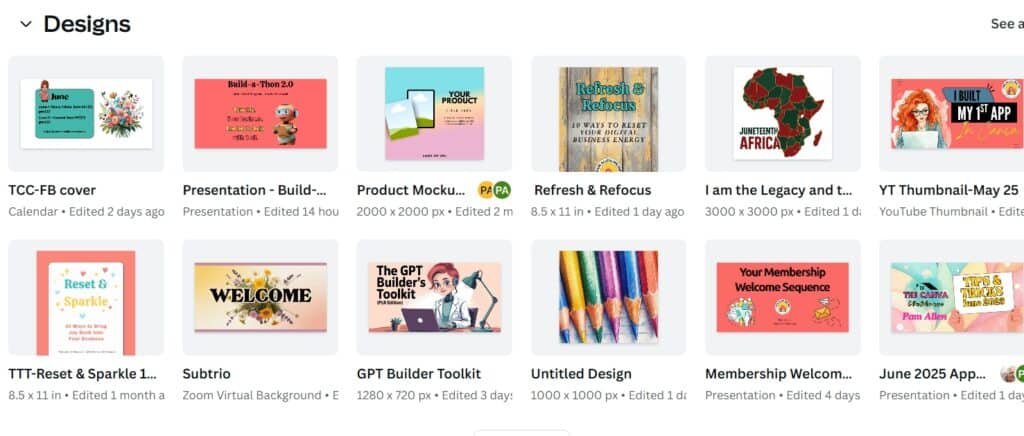Open the Build-a-Thon 2.0 presentation thumbnail

[261, 114]
